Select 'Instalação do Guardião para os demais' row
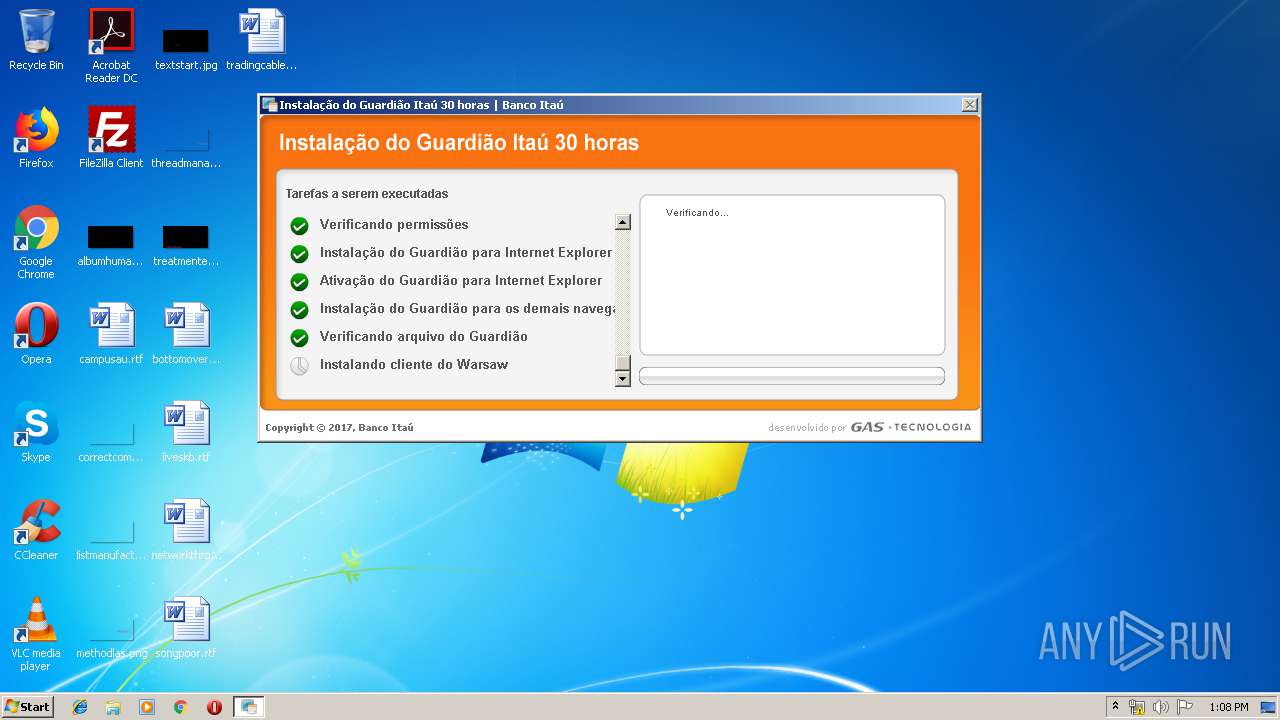The image size is (1280, 720). pos(450,309)
